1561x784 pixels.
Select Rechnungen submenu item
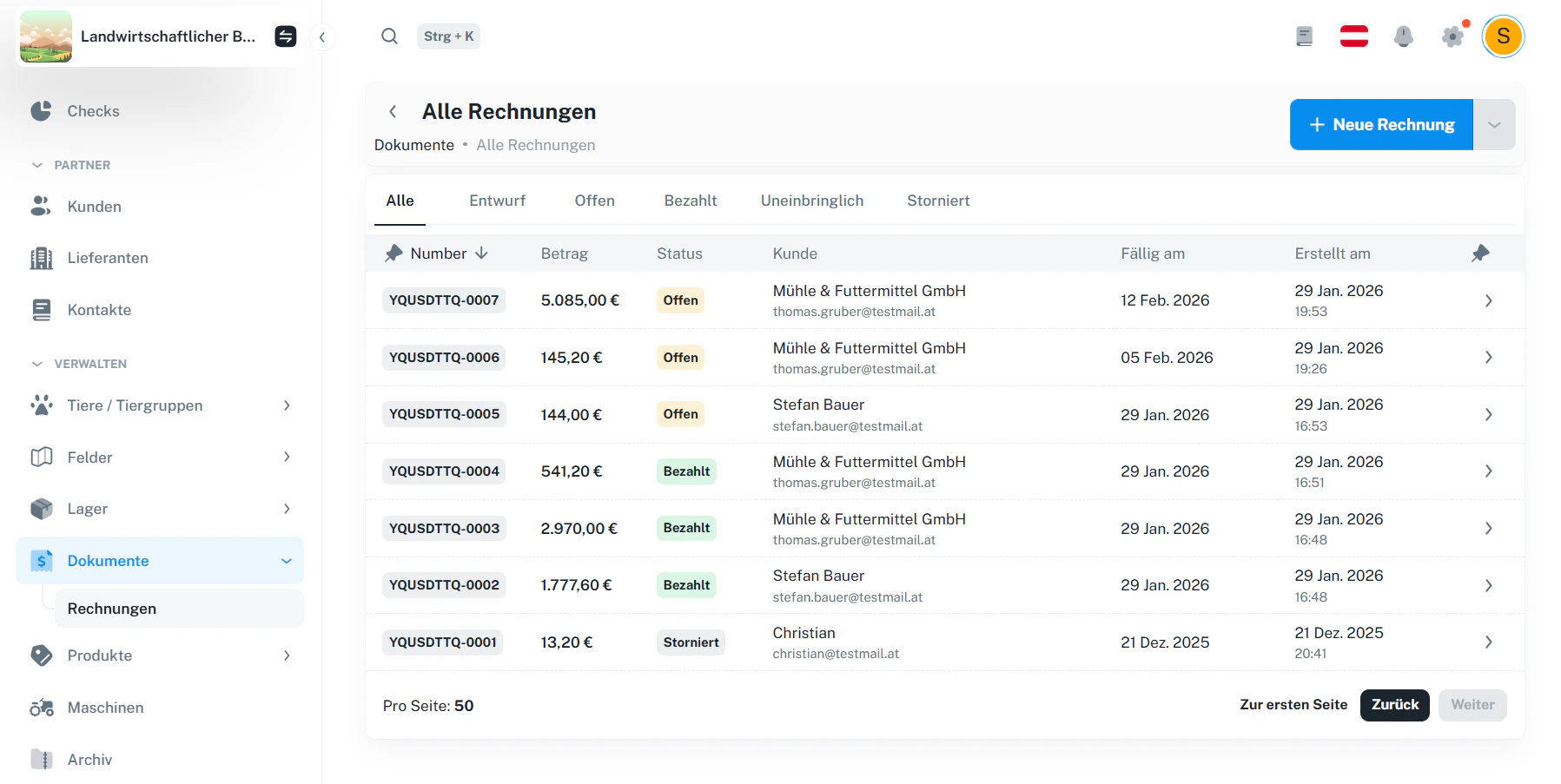pyautogui.click(x=179, y=609)
